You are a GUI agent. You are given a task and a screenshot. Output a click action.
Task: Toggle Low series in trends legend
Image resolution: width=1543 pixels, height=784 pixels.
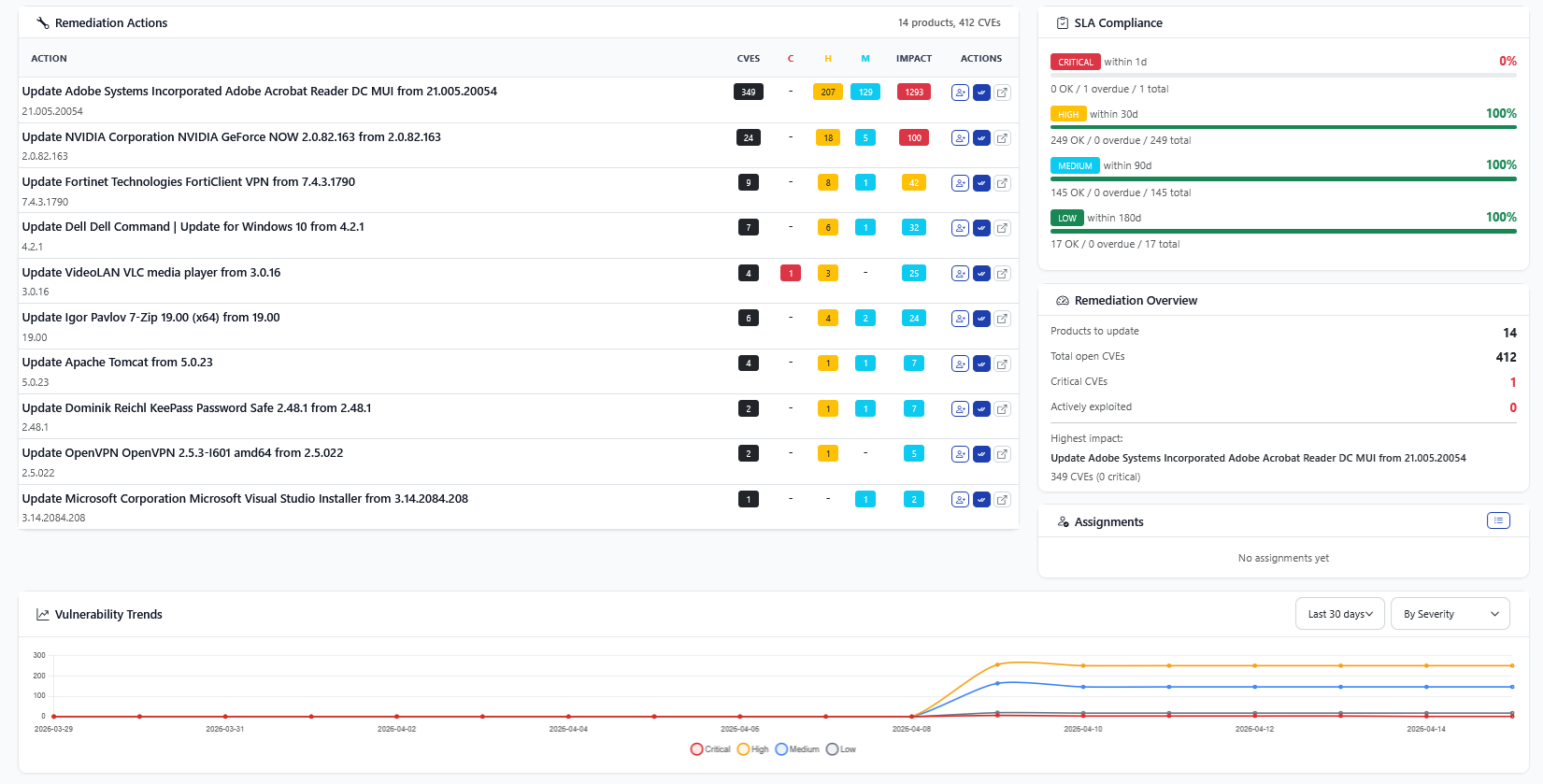(x=841, y=749)
